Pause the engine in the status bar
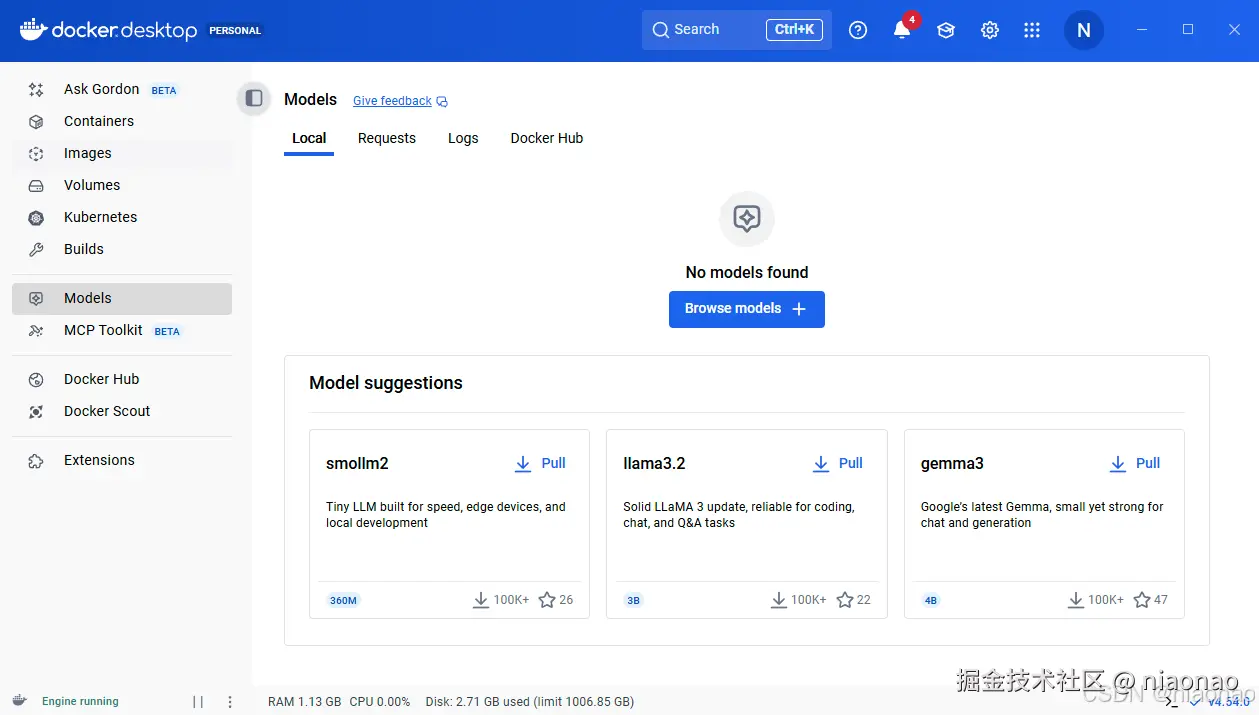 (198, 702)
